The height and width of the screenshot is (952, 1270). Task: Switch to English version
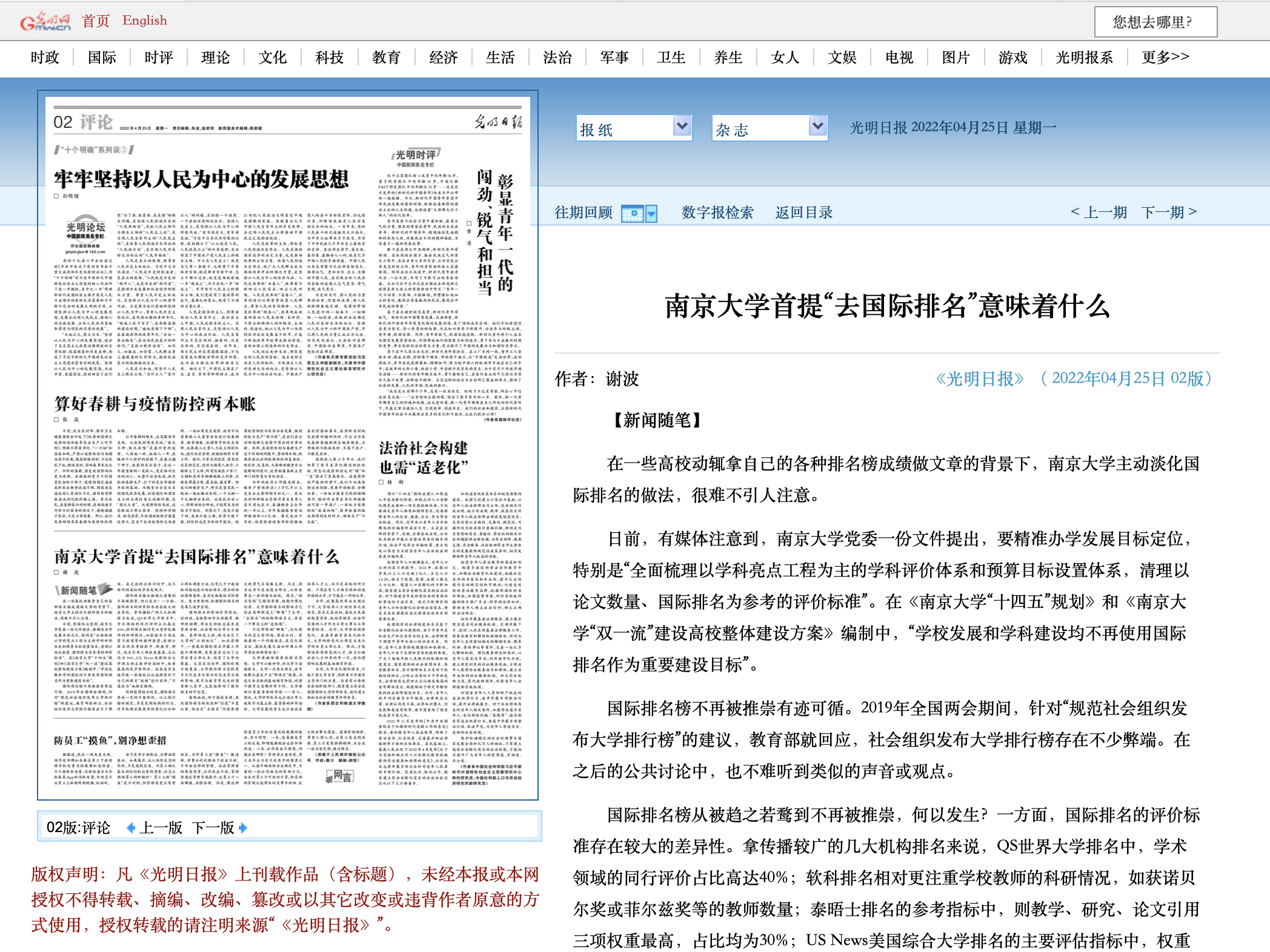pyautogui.click(x=144, y=21)
